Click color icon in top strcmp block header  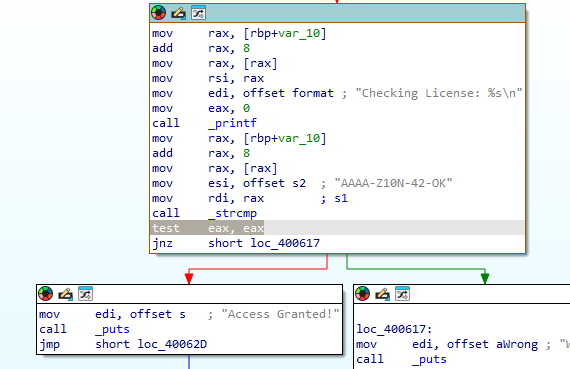tap(158, 13)
